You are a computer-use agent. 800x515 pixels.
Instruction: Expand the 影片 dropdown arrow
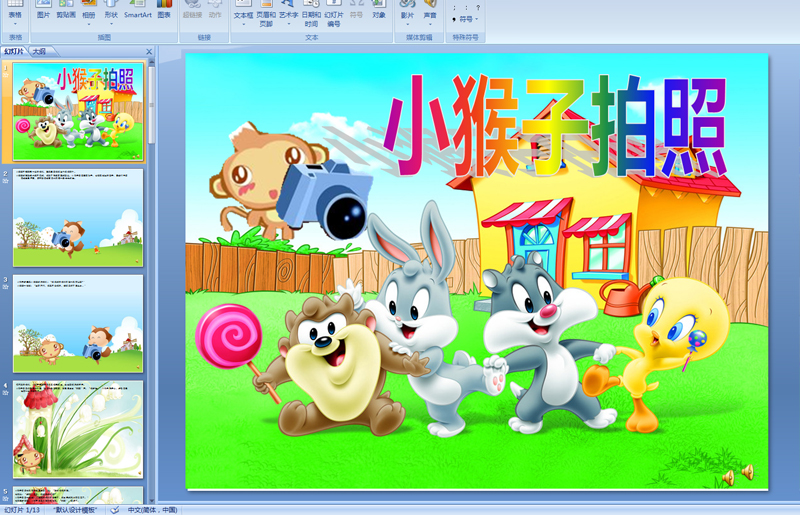click(x=407, y=24)
